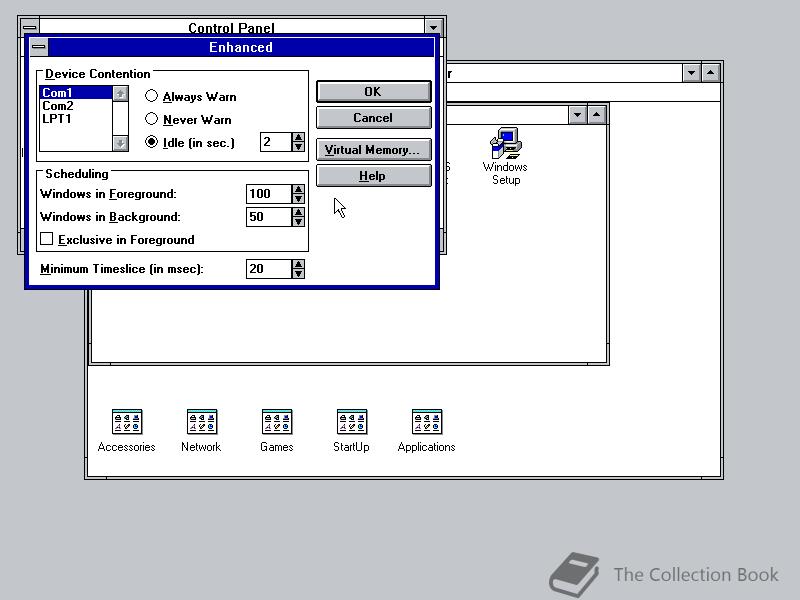Click the Idle seconds value field
Screen dimensions: 800x600
(x=276, y=142)
